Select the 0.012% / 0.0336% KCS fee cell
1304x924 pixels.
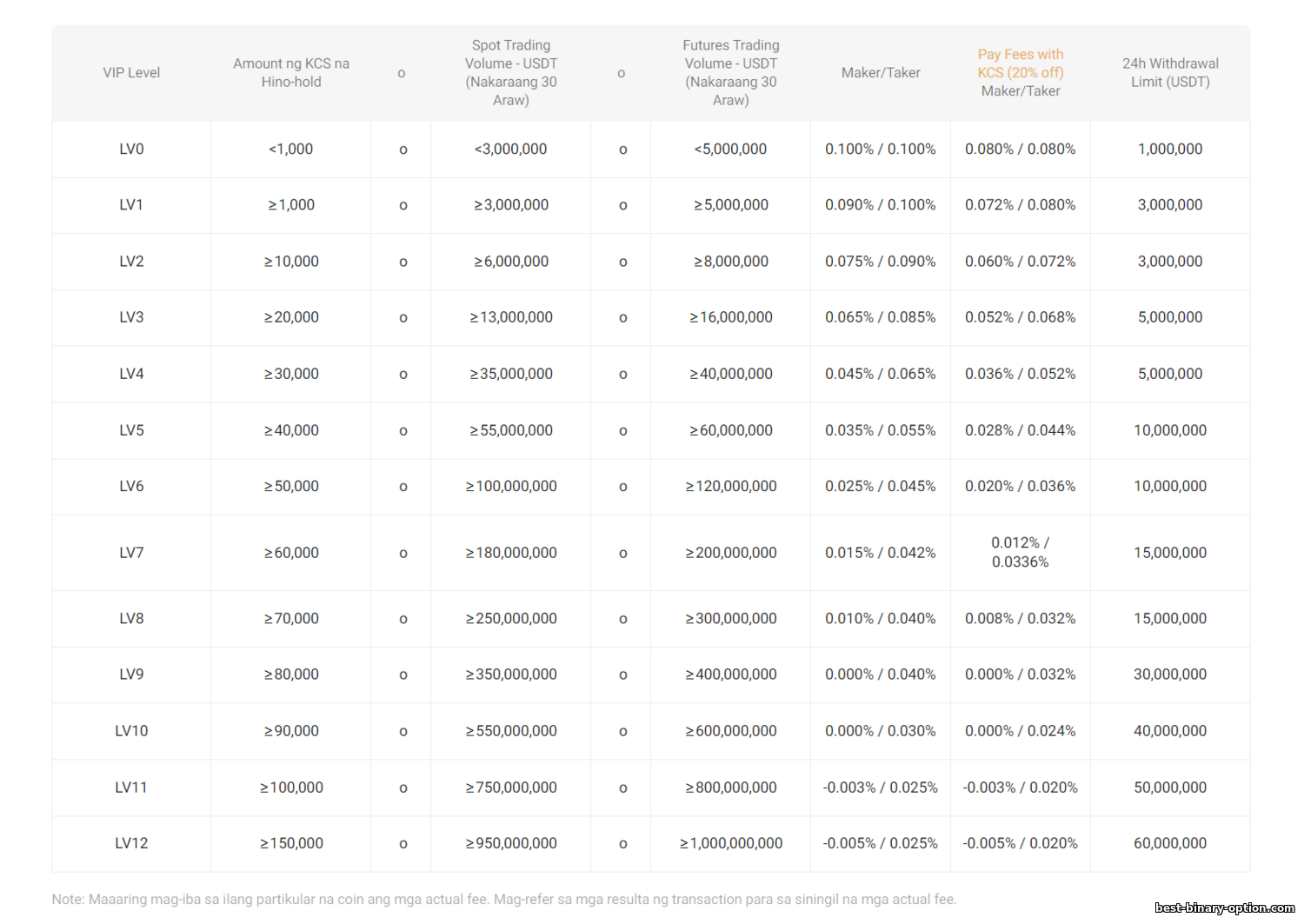pos(1021,553)
